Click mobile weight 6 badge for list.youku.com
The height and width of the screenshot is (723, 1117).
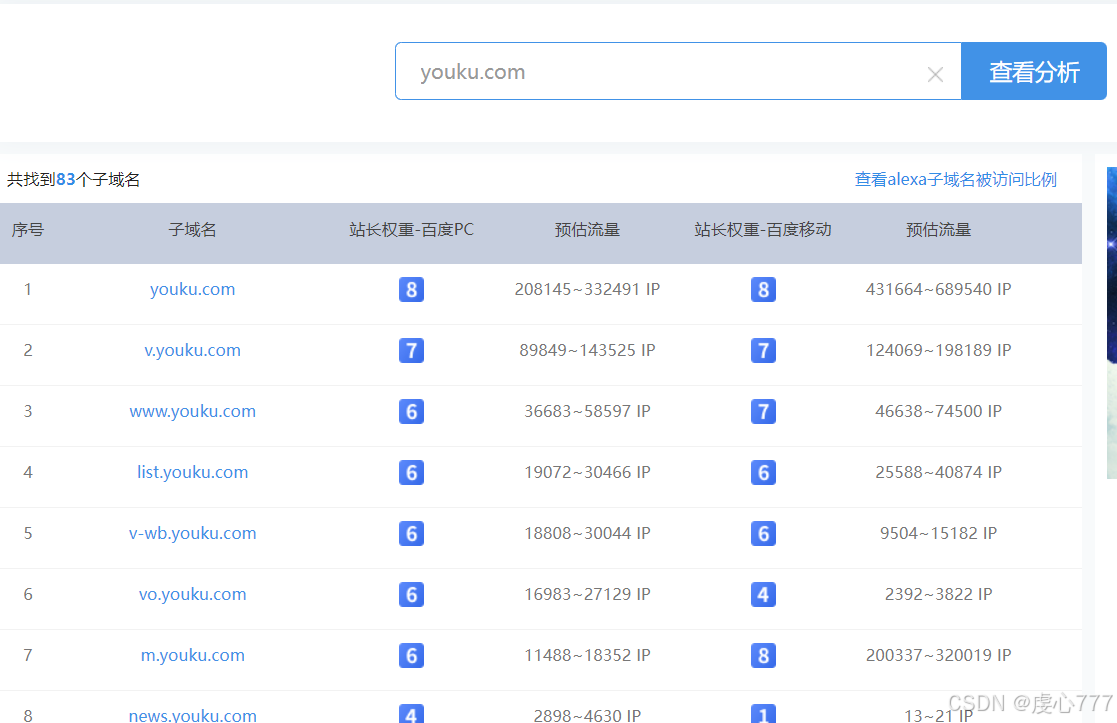(763, 472)
